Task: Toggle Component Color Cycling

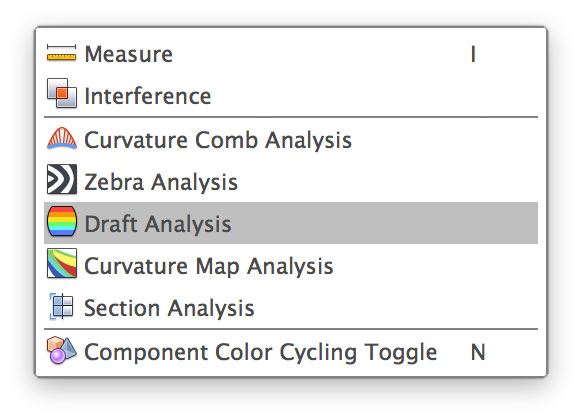Action: 291,352
